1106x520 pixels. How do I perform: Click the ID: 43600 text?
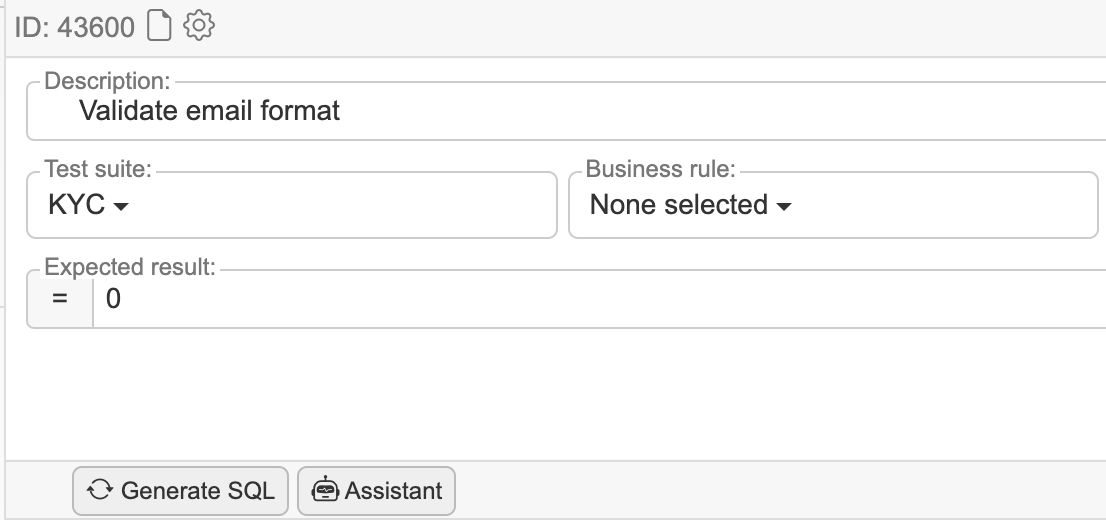click(x=74, y=27)
